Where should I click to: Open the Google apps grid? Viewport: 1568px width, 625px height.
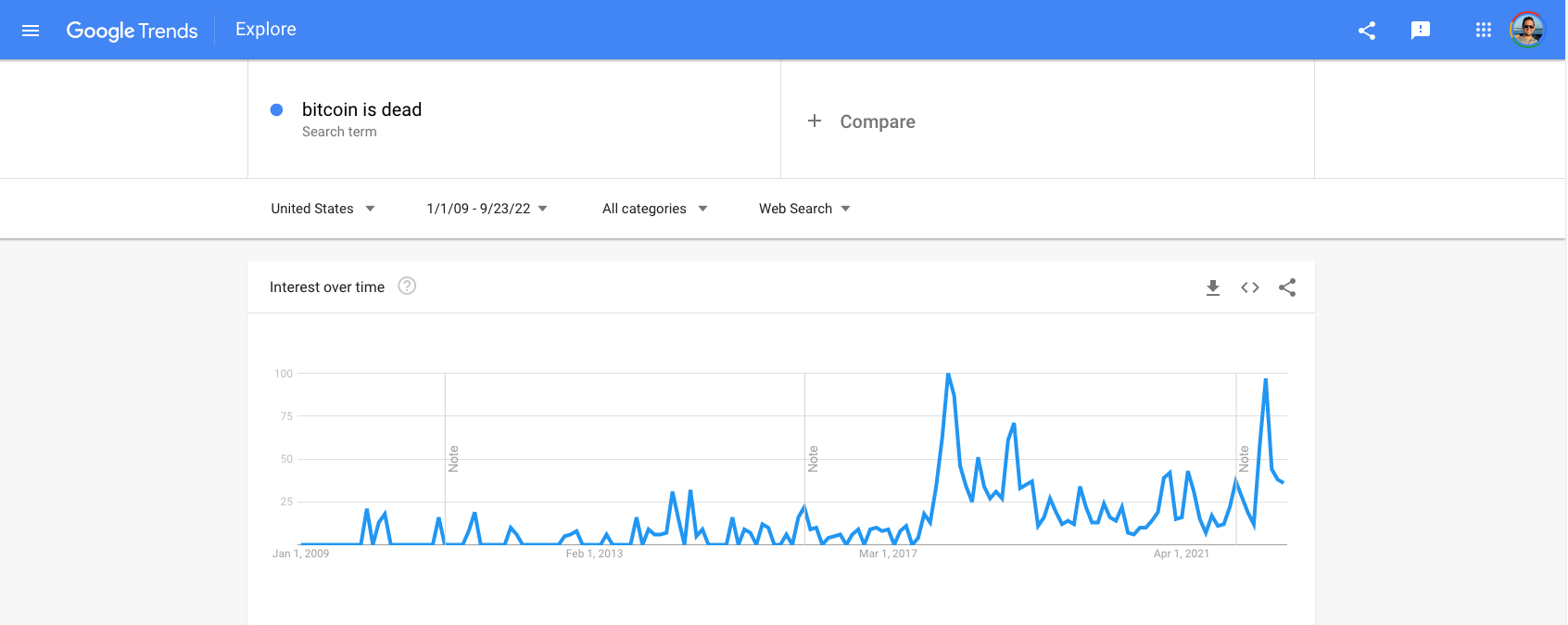(1484, 31)
